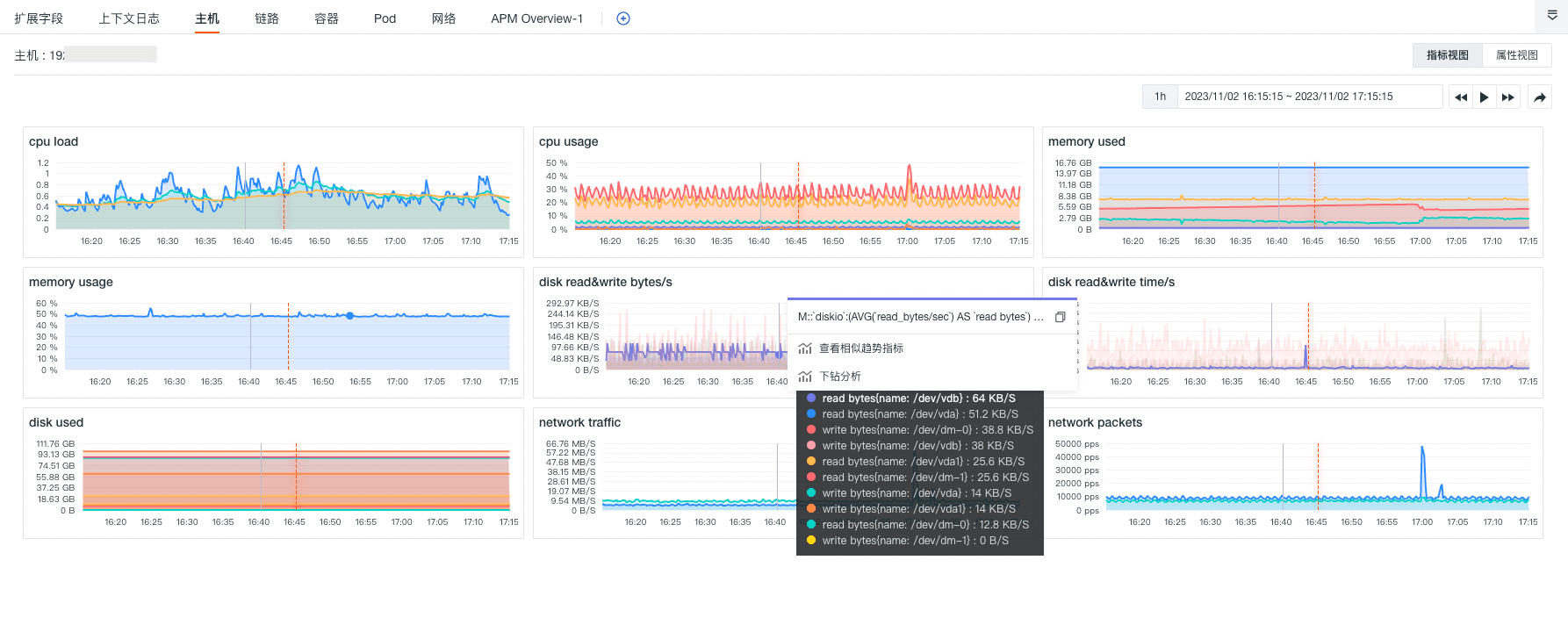Click the fast-forward time range button
1568x632 pixels.
click(1507, 97)
